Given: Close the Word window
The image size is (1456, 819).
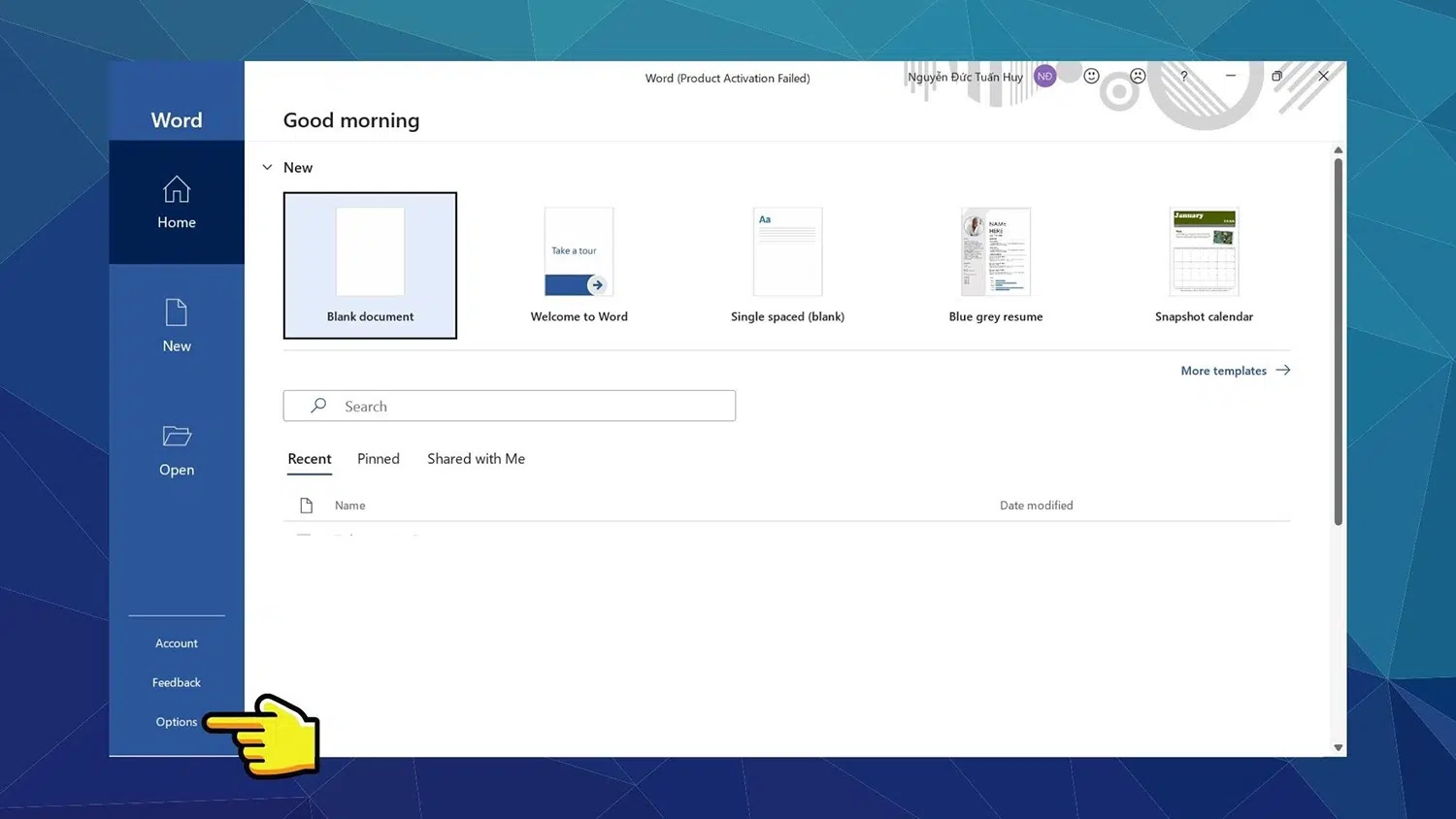Looking at the screenshot, I should [x=1323, y=76].
